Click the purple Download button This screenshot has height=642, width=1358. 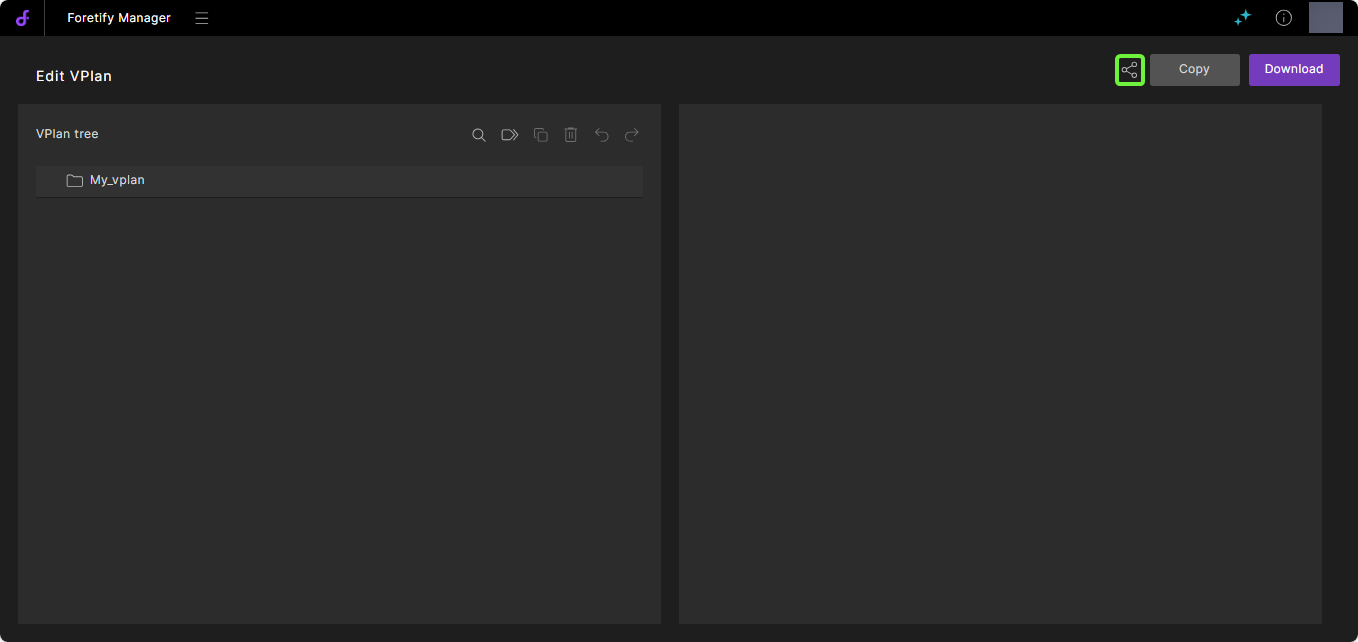click(1293, 70)
